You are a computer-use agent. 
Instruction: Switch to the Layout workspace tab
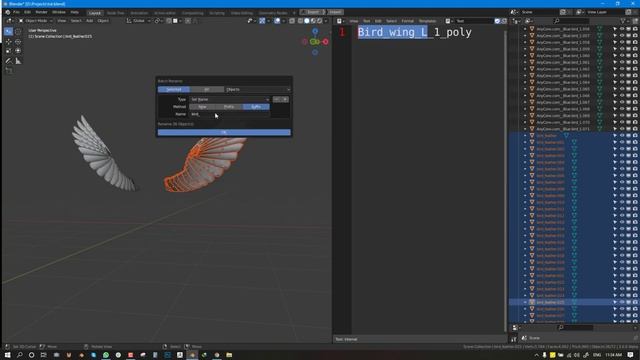point(95,13)
